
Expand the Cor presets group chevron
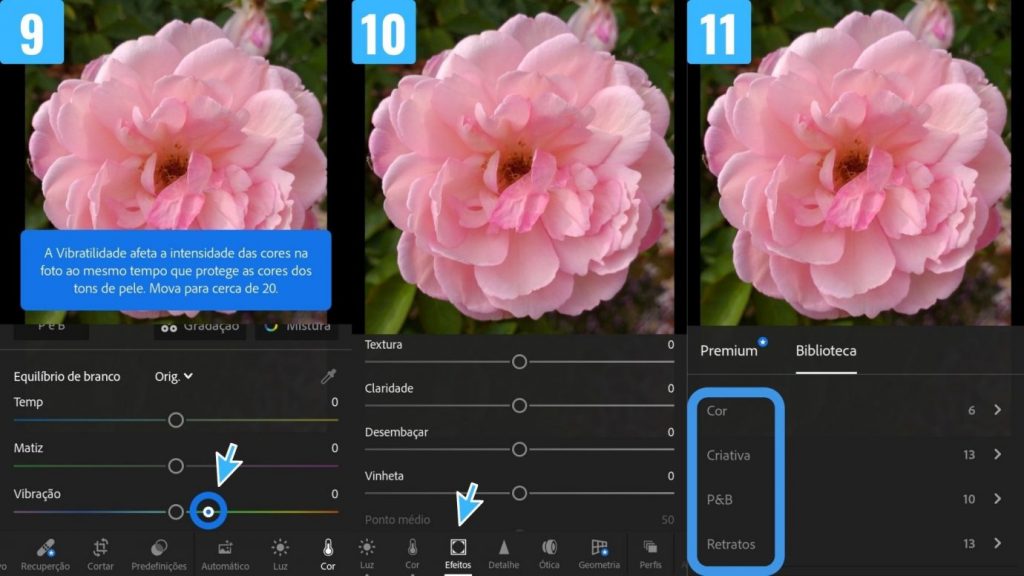tap(997, 410)
